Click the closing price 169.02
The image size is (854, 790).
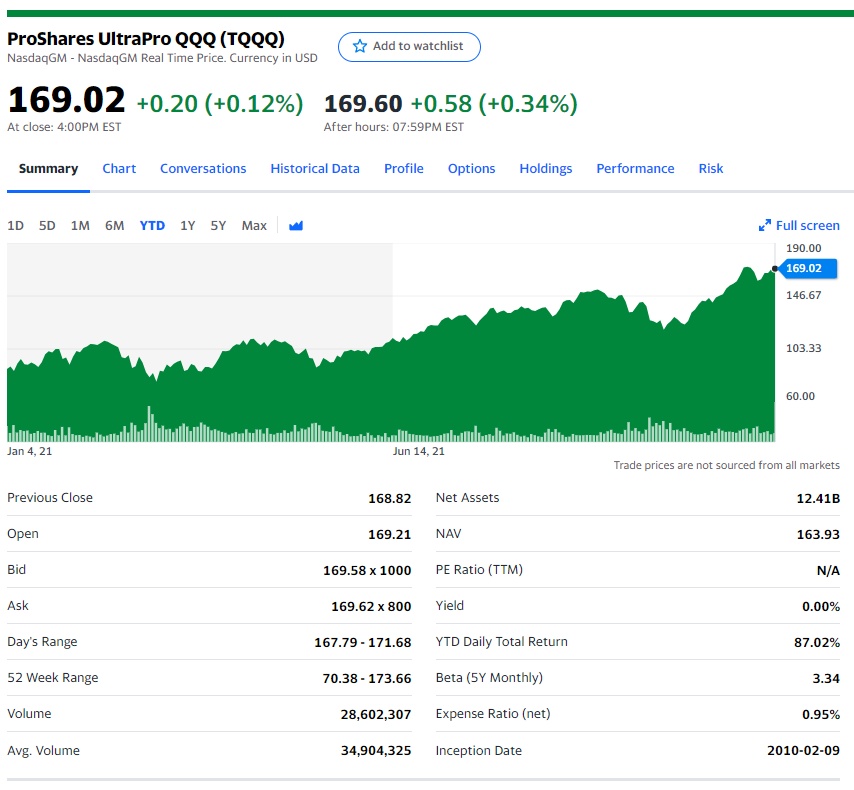[66, 100]
